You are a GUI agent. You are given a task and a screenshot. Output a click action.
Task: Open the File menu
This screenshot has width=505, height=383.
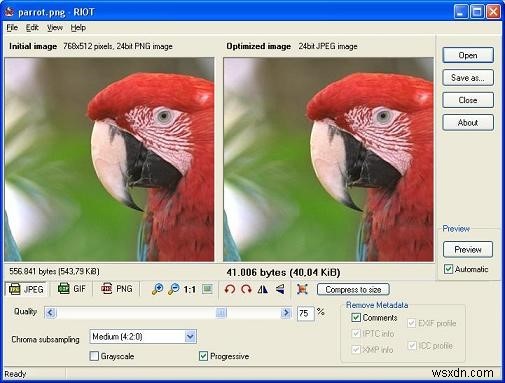[12, 28]
